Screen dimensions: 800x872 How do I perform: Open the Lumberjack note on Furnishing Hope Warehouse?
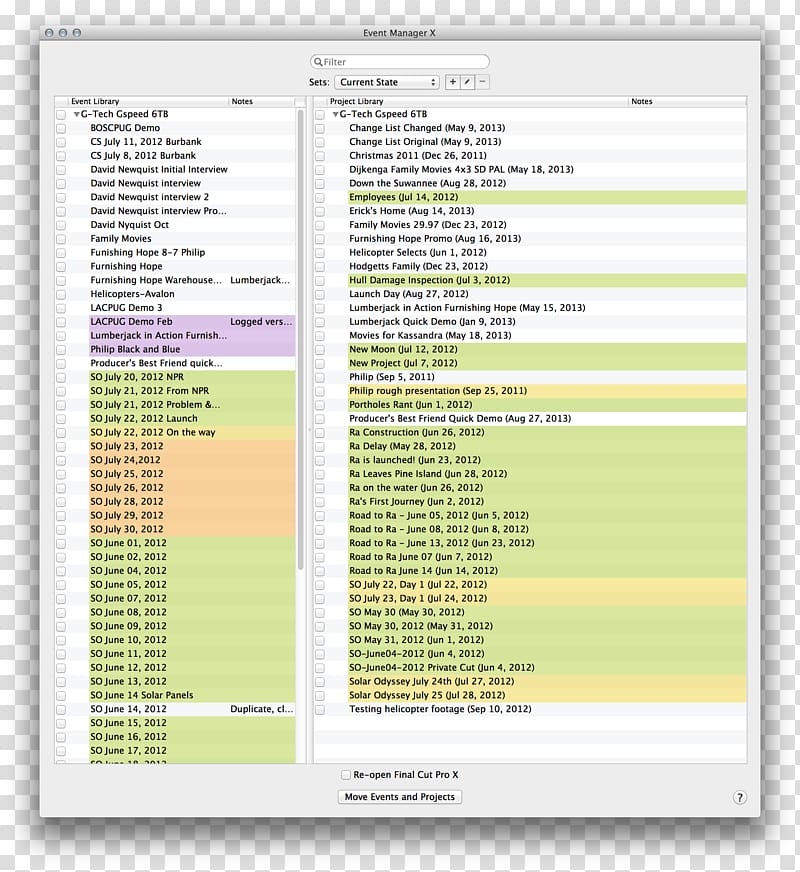[x=260, y=280]
